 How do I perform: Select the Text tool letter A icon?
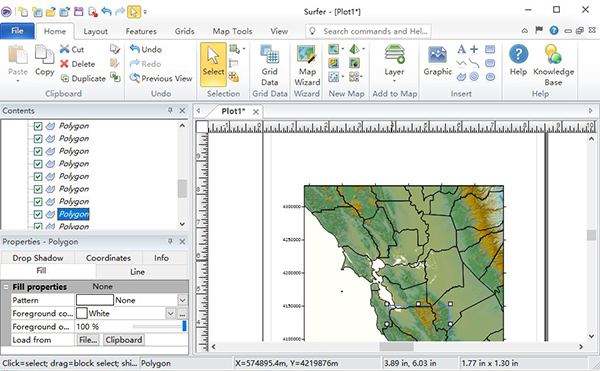461,49
